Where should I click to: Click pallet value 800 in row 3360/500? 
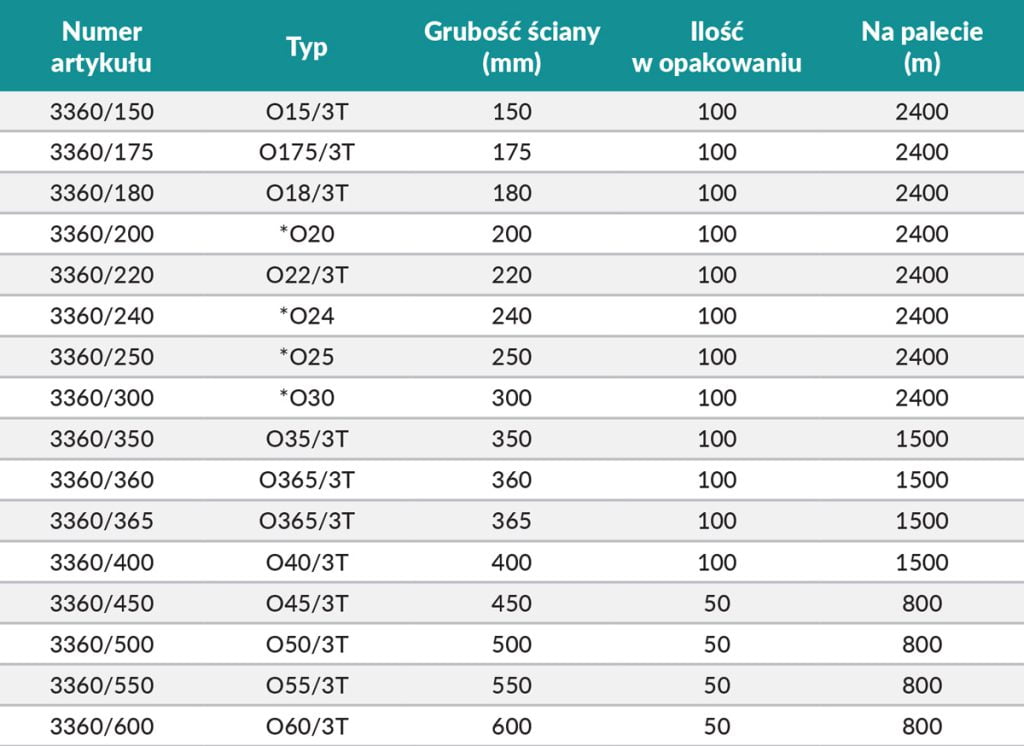922,644
